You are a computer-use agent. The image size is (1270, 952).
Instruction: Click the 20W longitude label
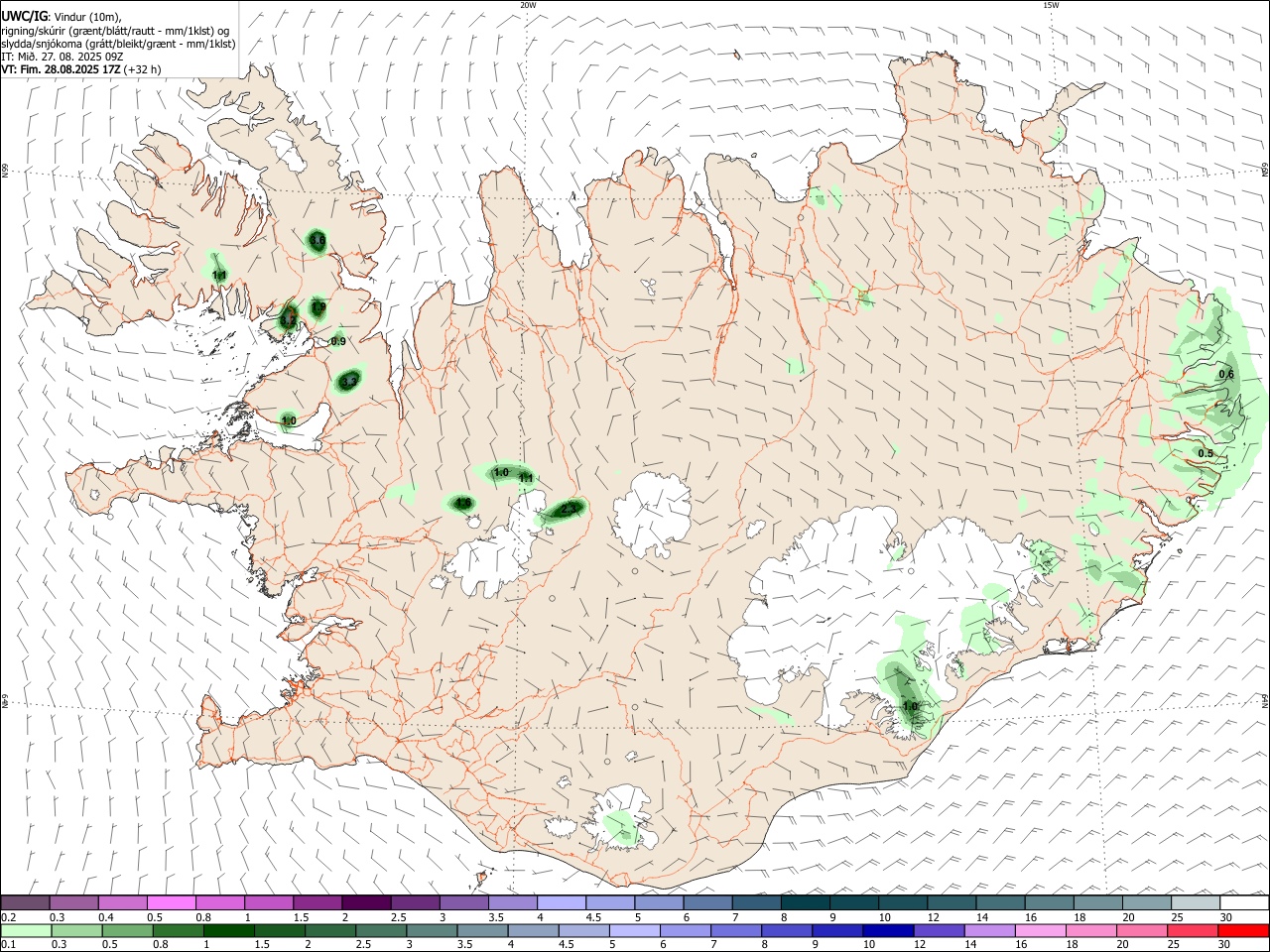(529, 5)
